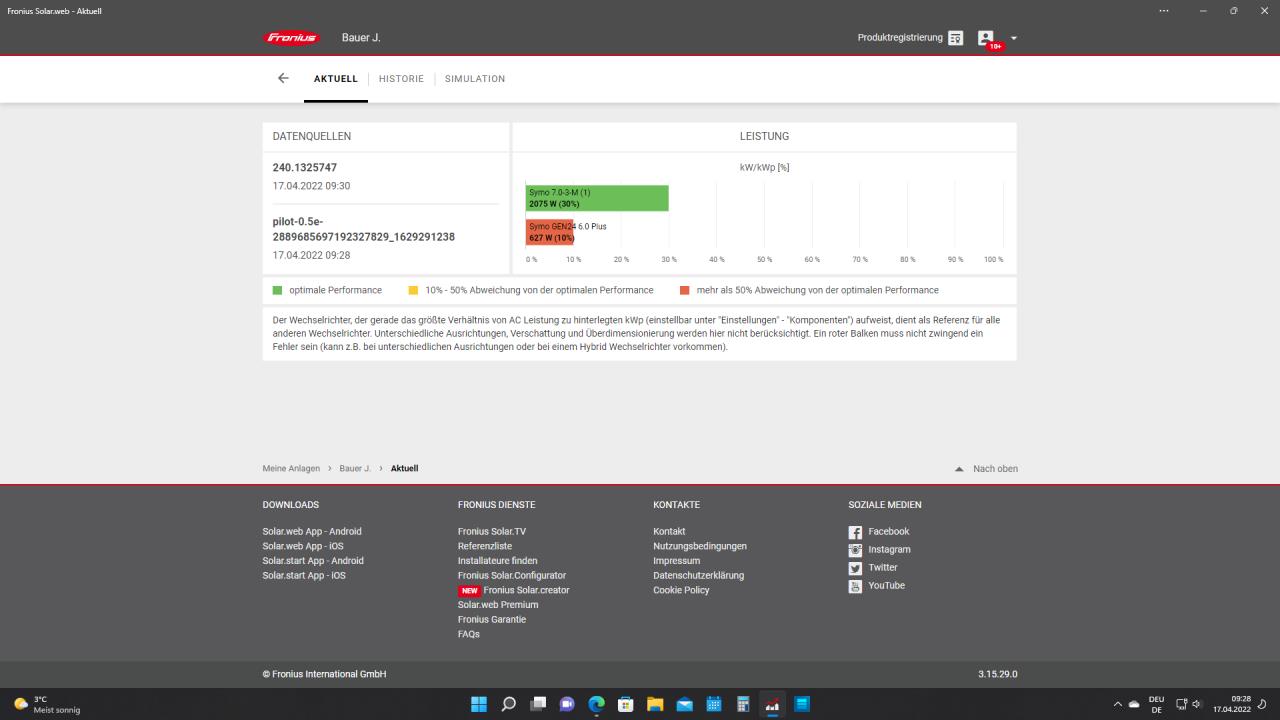Open Bauer J. breadcrumb link

point(355,468)
